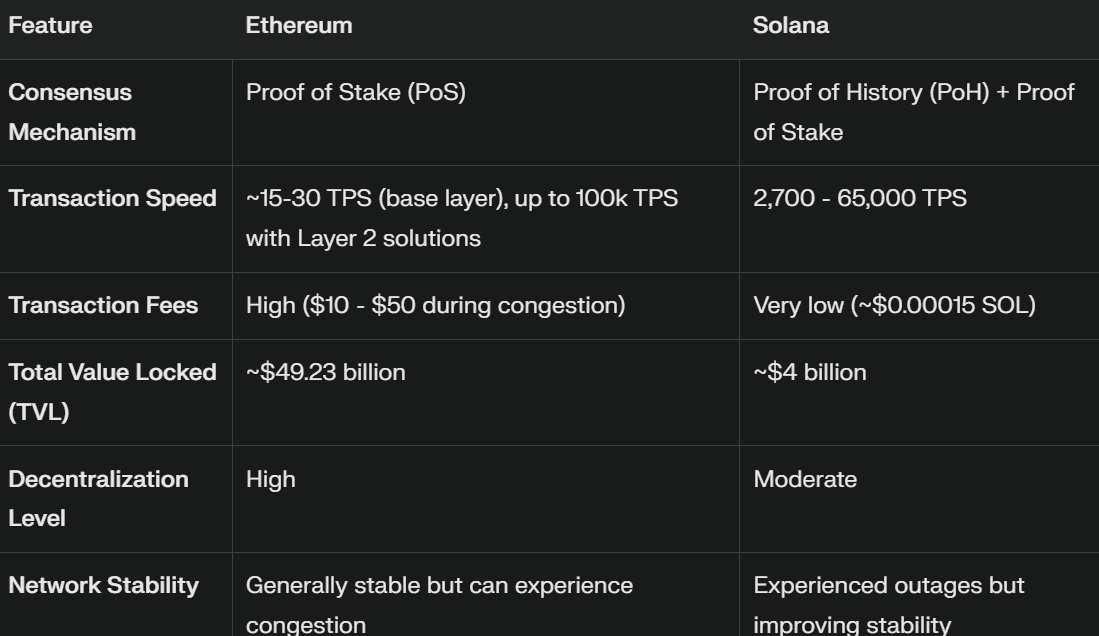This screenshot has width=1099, height=636.
Task: Click the Feature column header
Action: coord(50,25)
